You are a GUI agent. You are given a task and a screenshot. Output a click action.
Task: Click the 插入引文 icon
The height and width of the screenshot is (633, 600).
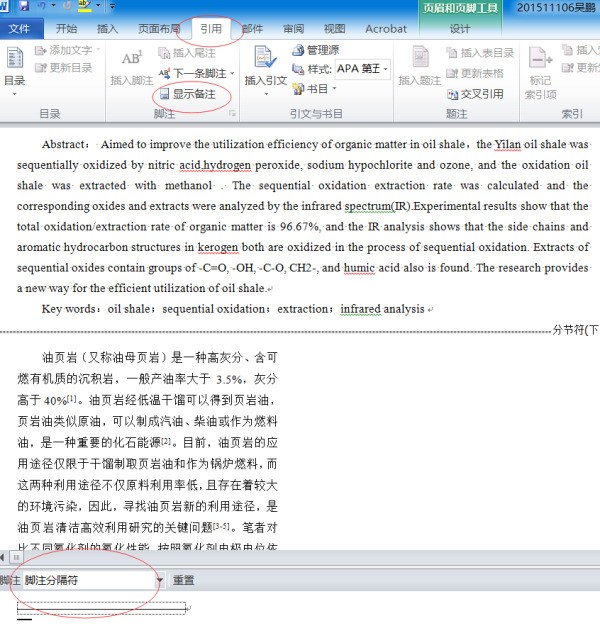tap(265, 57)
